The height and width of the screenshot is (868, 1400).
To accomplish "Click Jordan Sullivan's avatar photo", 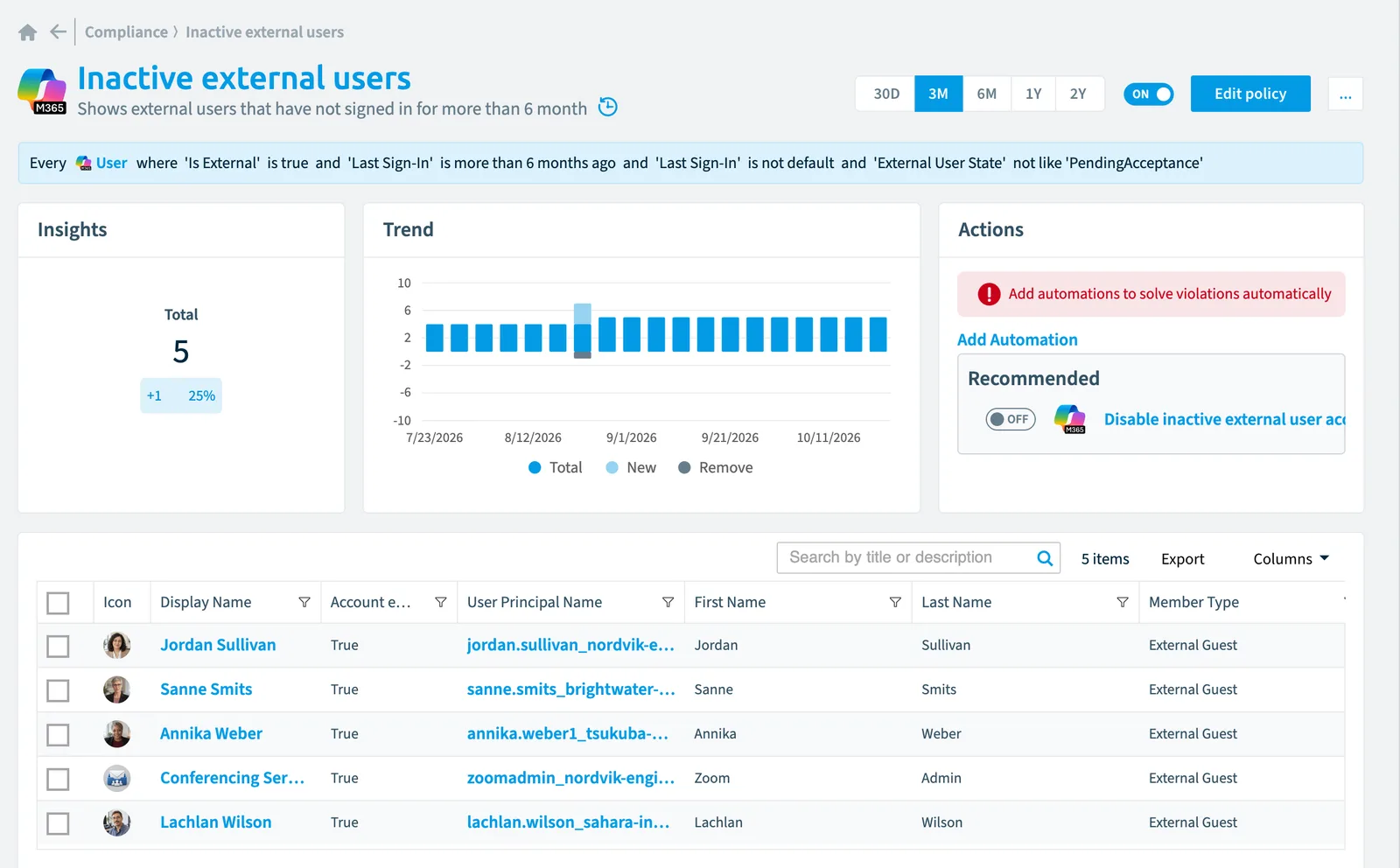I will point(117,645).
